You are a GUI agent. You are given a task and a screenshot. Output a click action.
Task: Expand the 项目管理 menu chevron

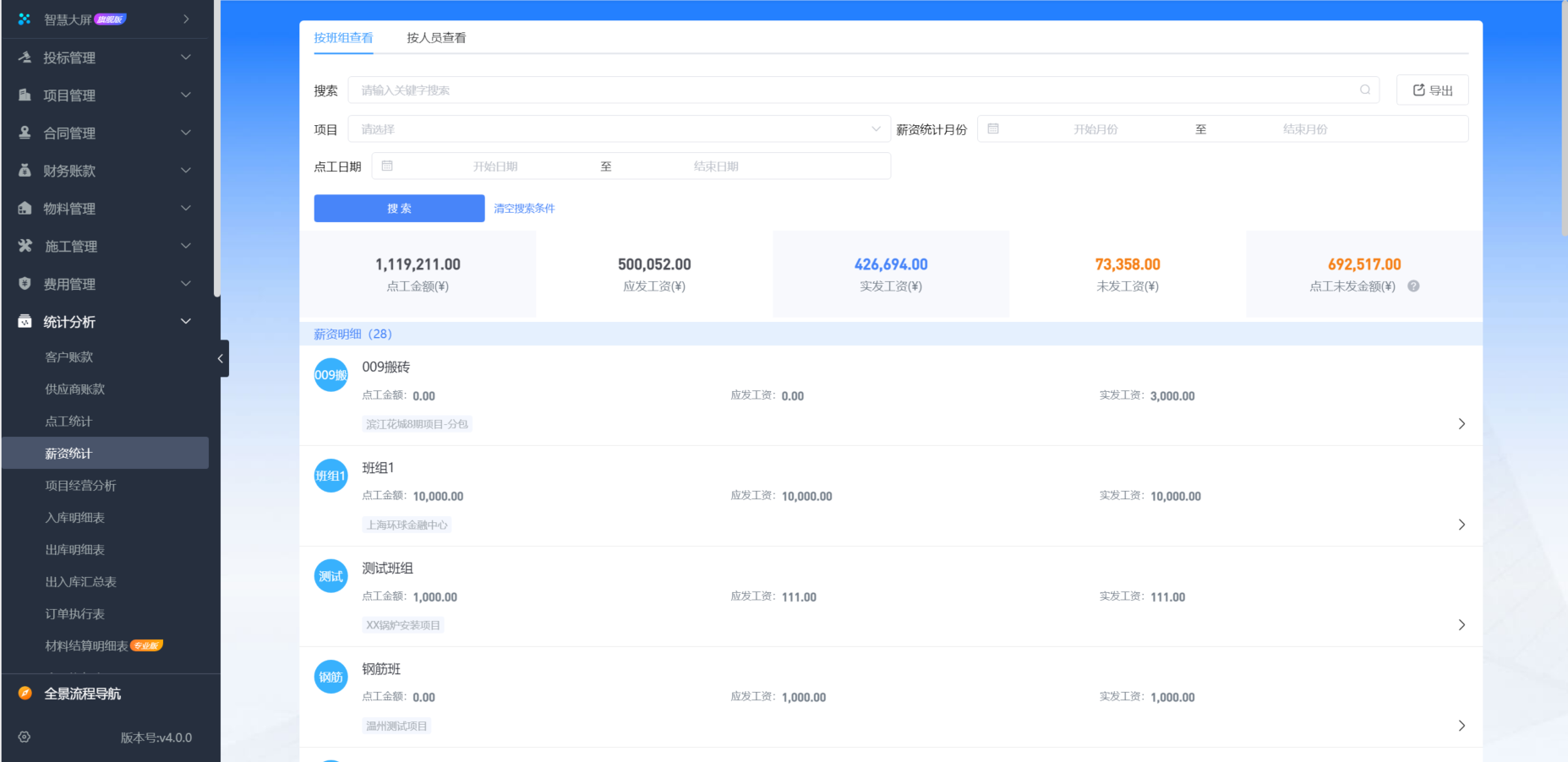click(185, 95)
